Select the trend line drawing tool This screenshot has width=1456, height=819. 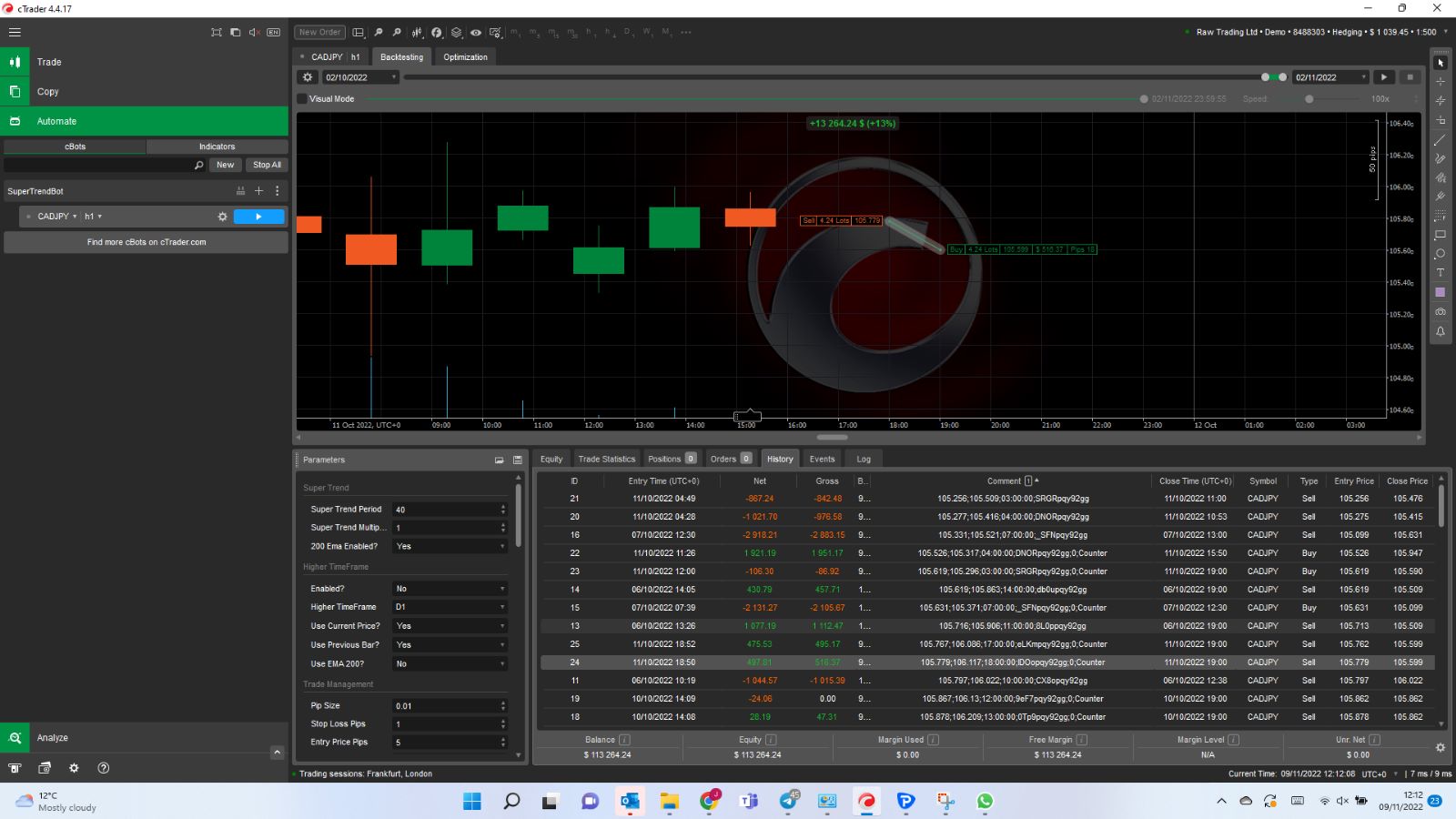1440,139
